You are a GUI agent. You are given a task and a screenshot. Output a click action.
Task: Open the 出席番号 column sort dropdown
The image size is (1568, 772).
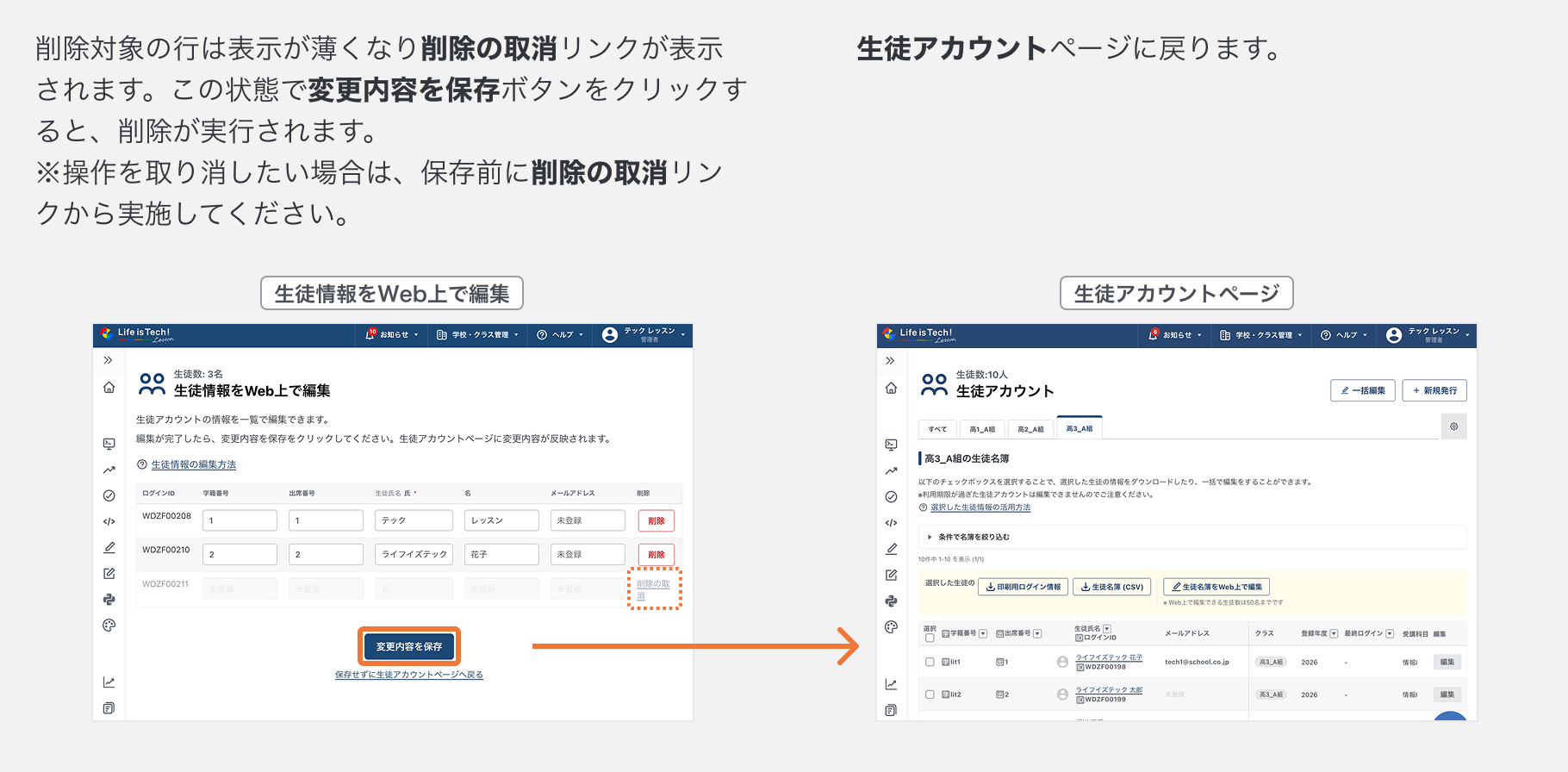pos(1037,633)
